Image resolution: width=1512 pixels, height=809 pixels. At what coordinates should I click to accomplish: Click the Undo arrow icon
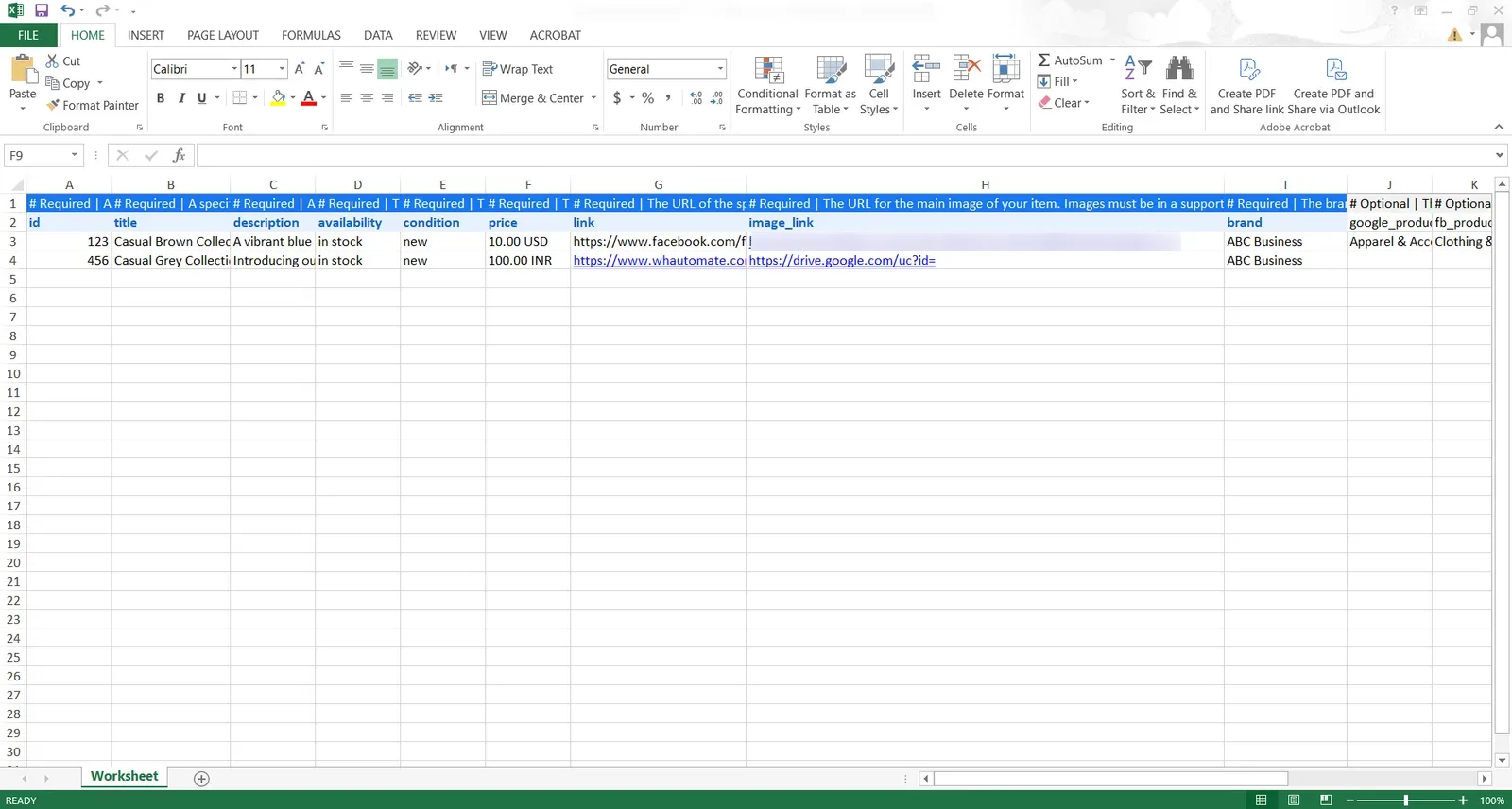pos(67,10)
